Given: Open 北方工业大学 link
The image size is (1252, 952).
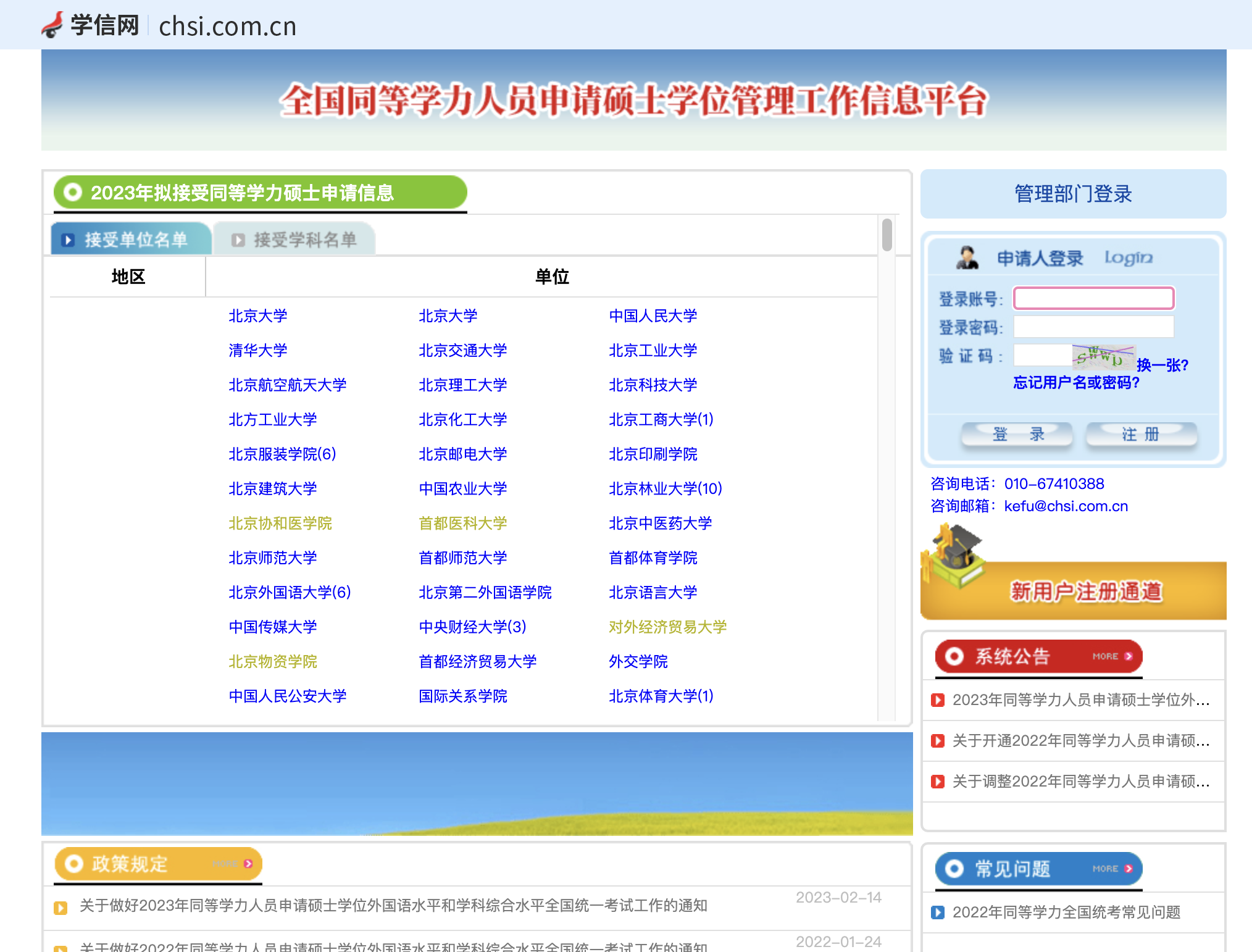Looking at the screenshot, I should coord(273,420).
